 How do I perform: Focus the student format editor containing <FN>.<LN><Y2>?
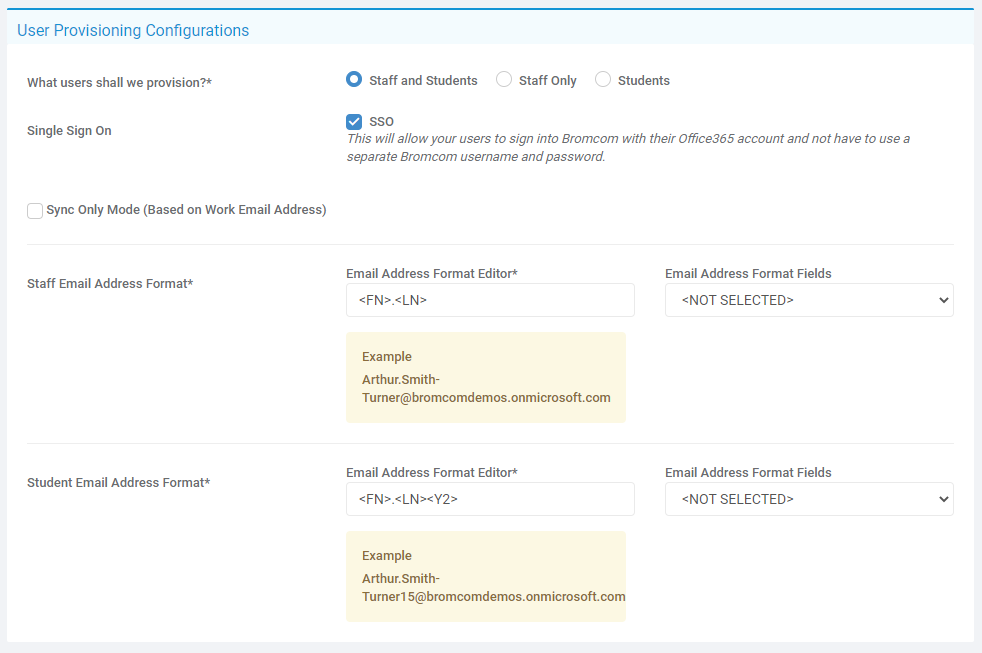pos(490,499)
